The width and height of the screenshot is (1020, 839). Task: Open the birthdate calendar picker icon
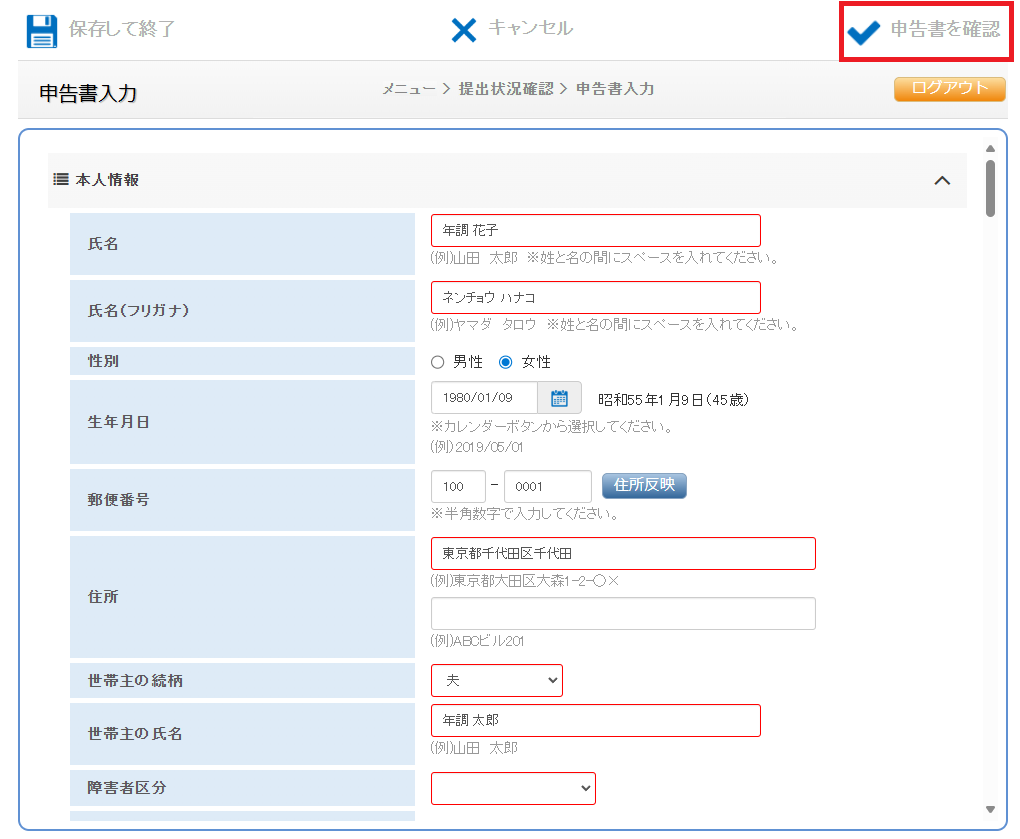coord(559,397)
